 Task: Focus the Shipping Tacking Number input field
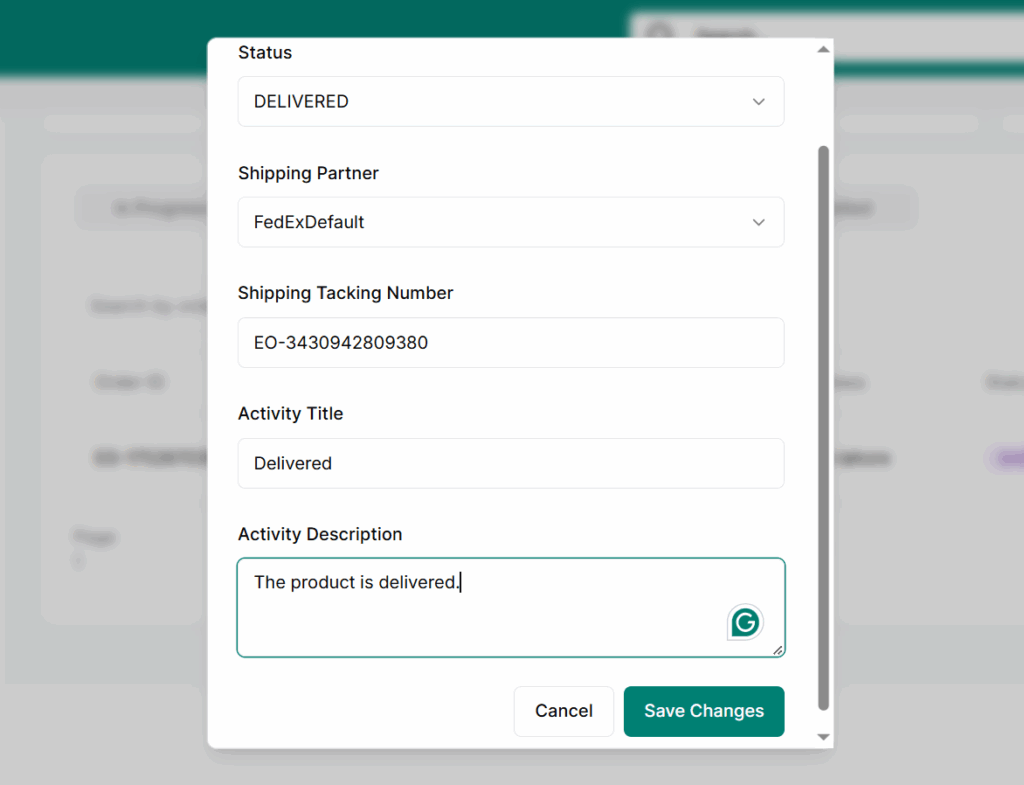click(x=510, y=343)
